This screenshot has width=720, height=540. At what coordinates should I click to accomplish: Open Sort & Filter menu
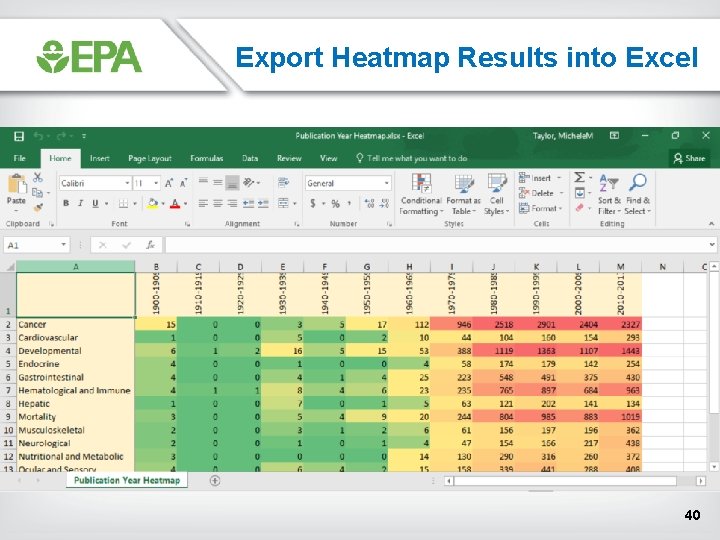click(609, 195)
